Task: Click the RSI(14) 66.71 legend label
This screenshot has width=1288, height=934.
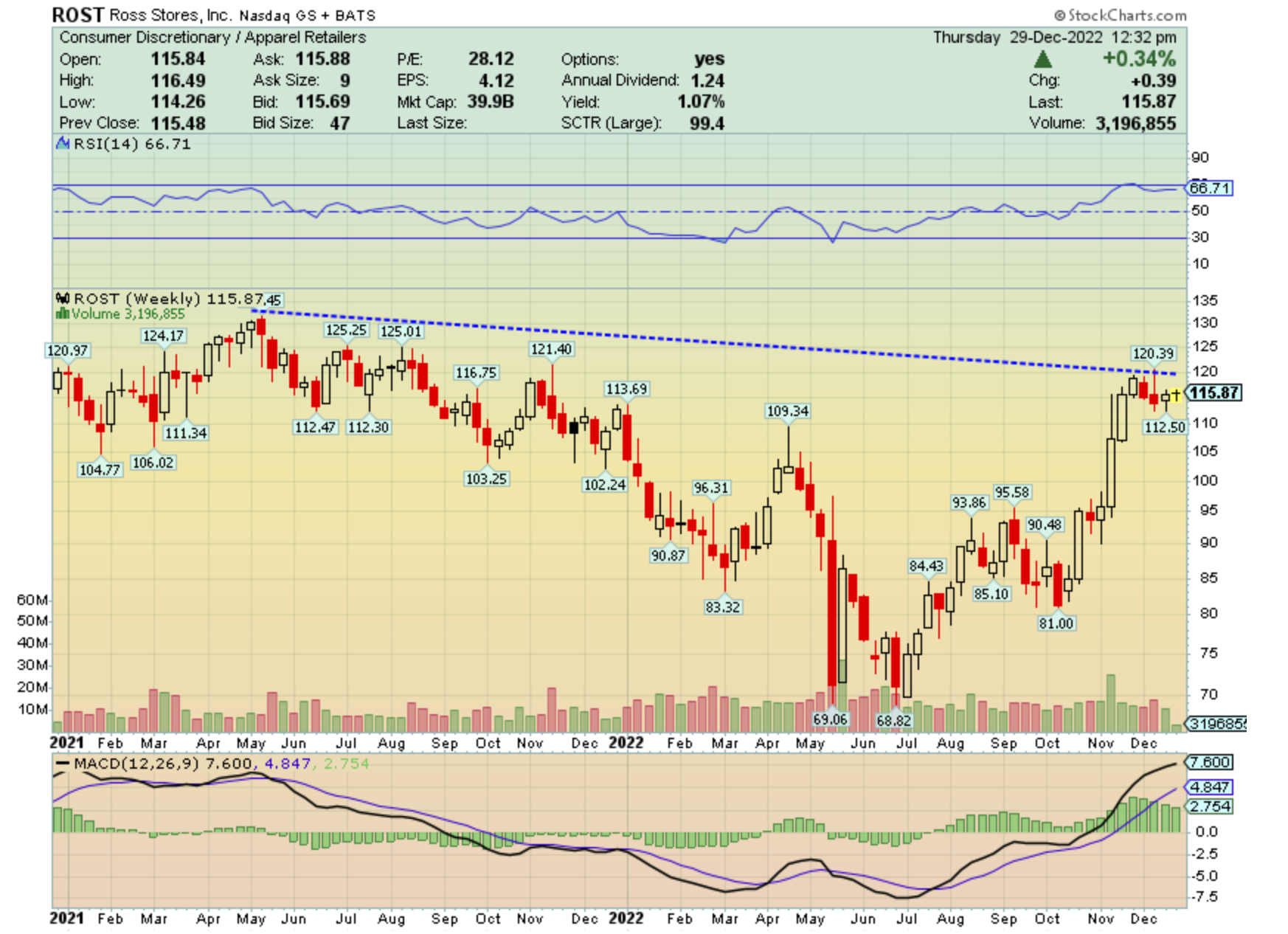Action: pos(132,144)
